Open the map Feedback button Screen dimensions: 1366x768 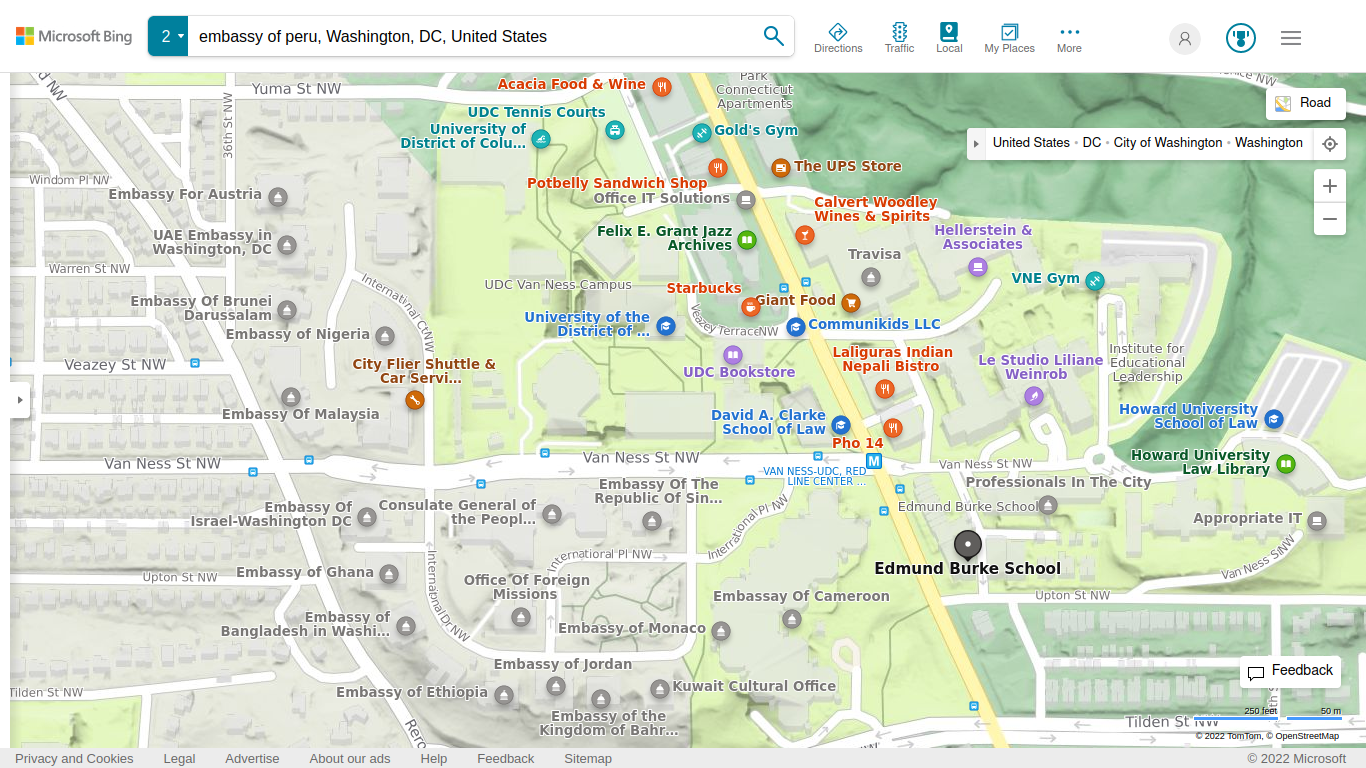pos(1291,671)
